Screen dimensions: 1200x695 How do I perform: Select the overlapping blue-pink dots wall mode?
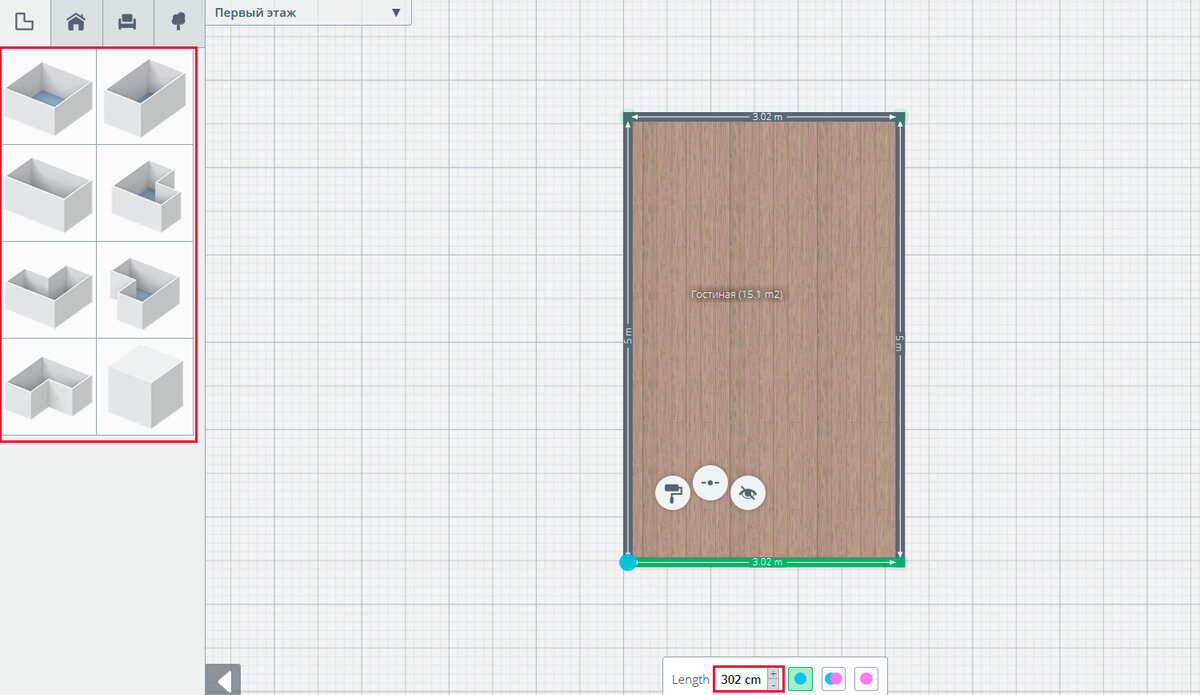[833, 679]
